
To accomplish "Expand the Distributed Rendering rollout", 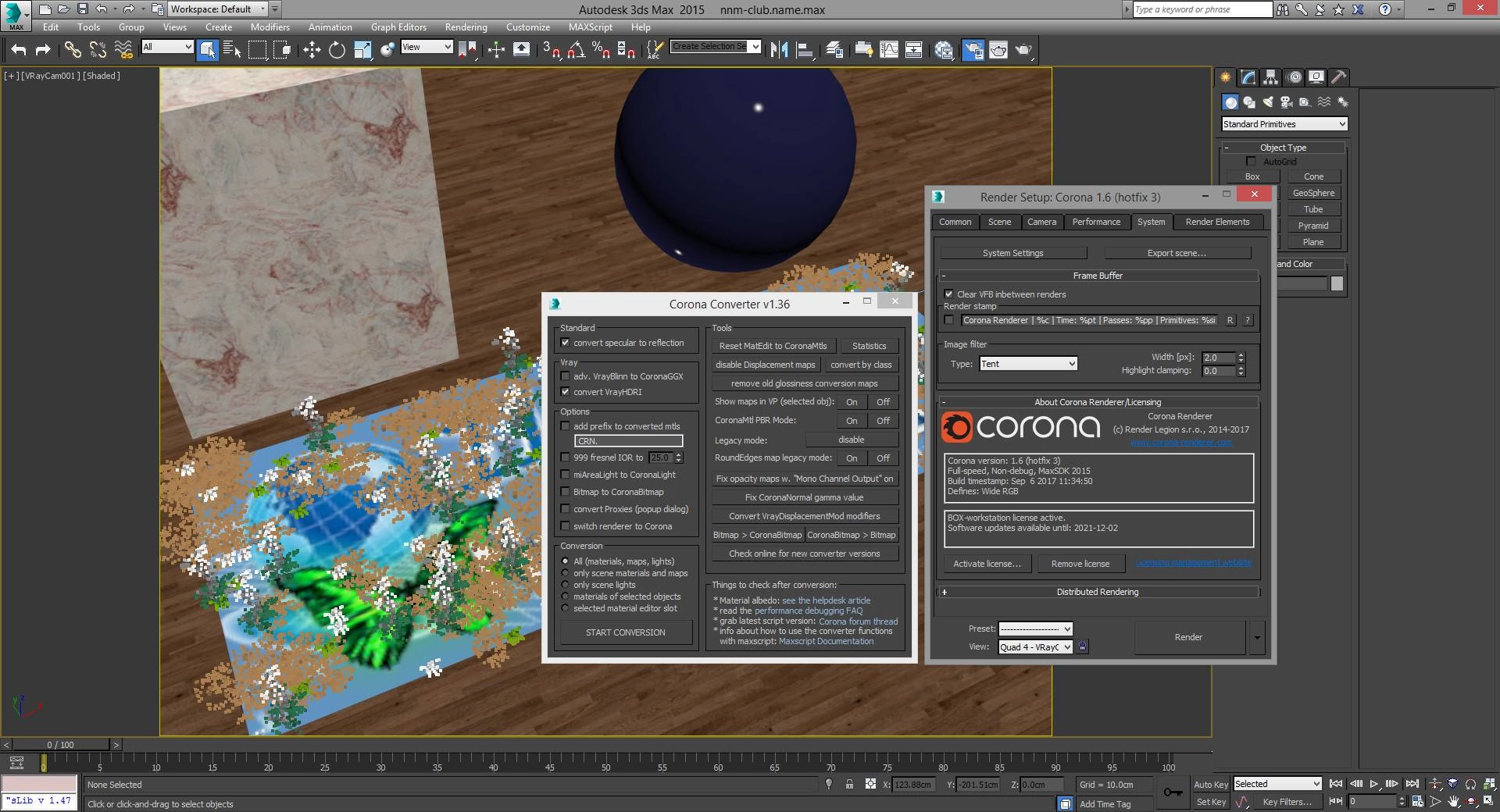I will [x=1098, y=592].
